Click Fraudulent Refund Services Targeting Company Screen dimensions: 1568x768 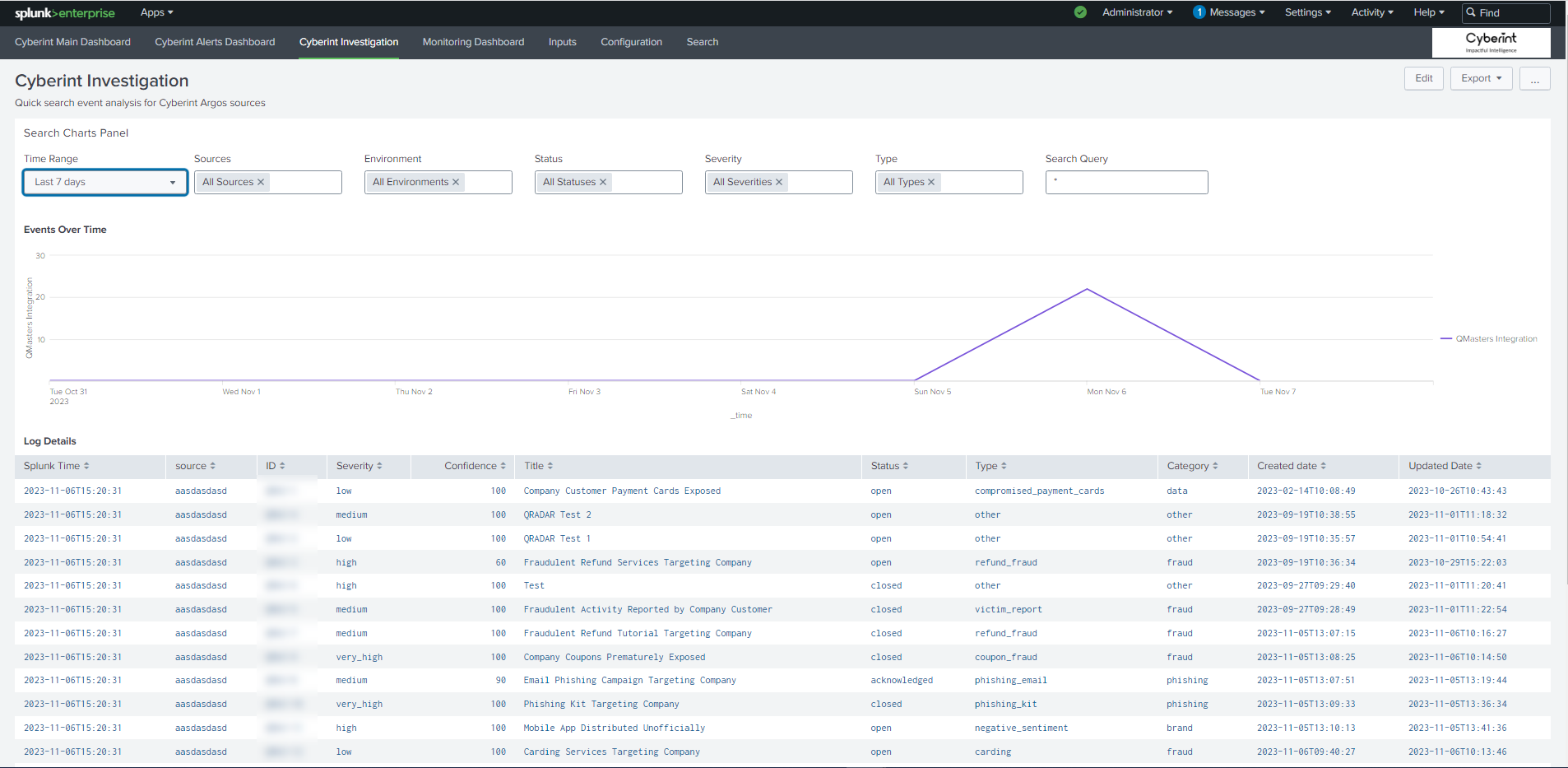click(x=638, y=562)
